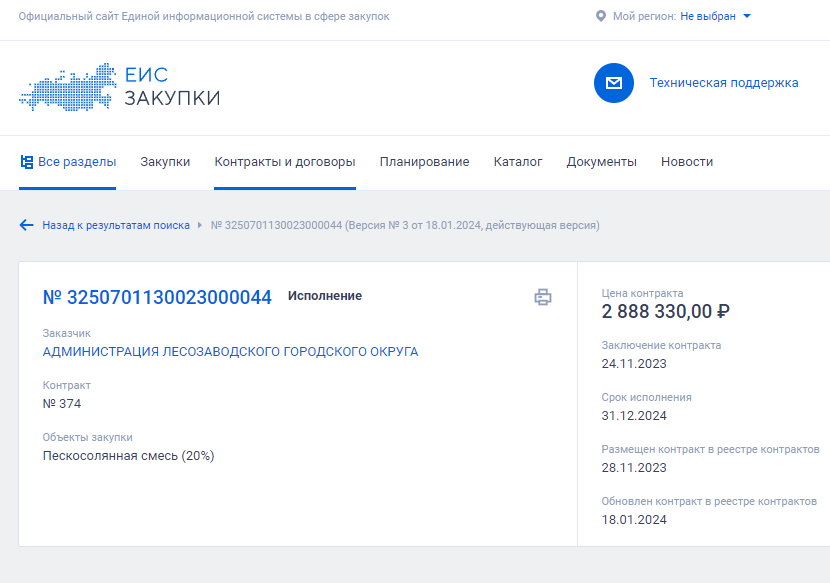Click the envelope support icon
This screenshot has height=583, width=830.
(x=614, y=83)
